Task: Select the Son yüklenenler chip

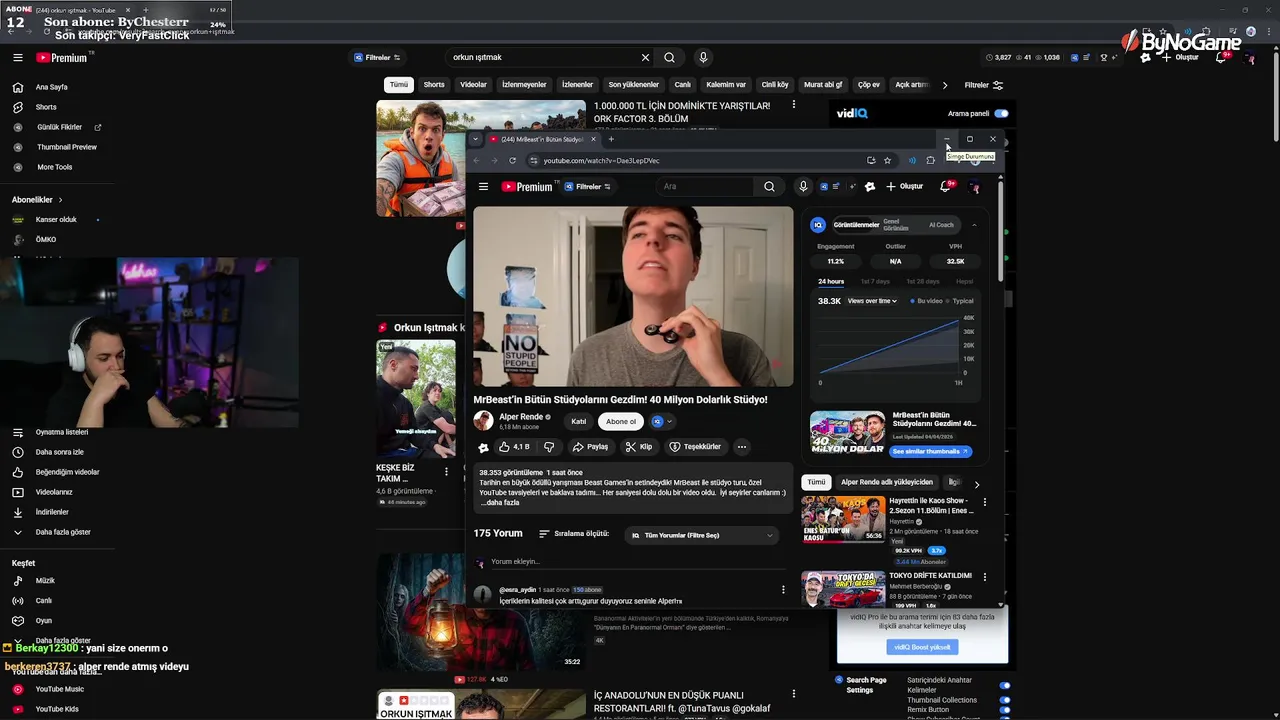Action: (634, 85)
